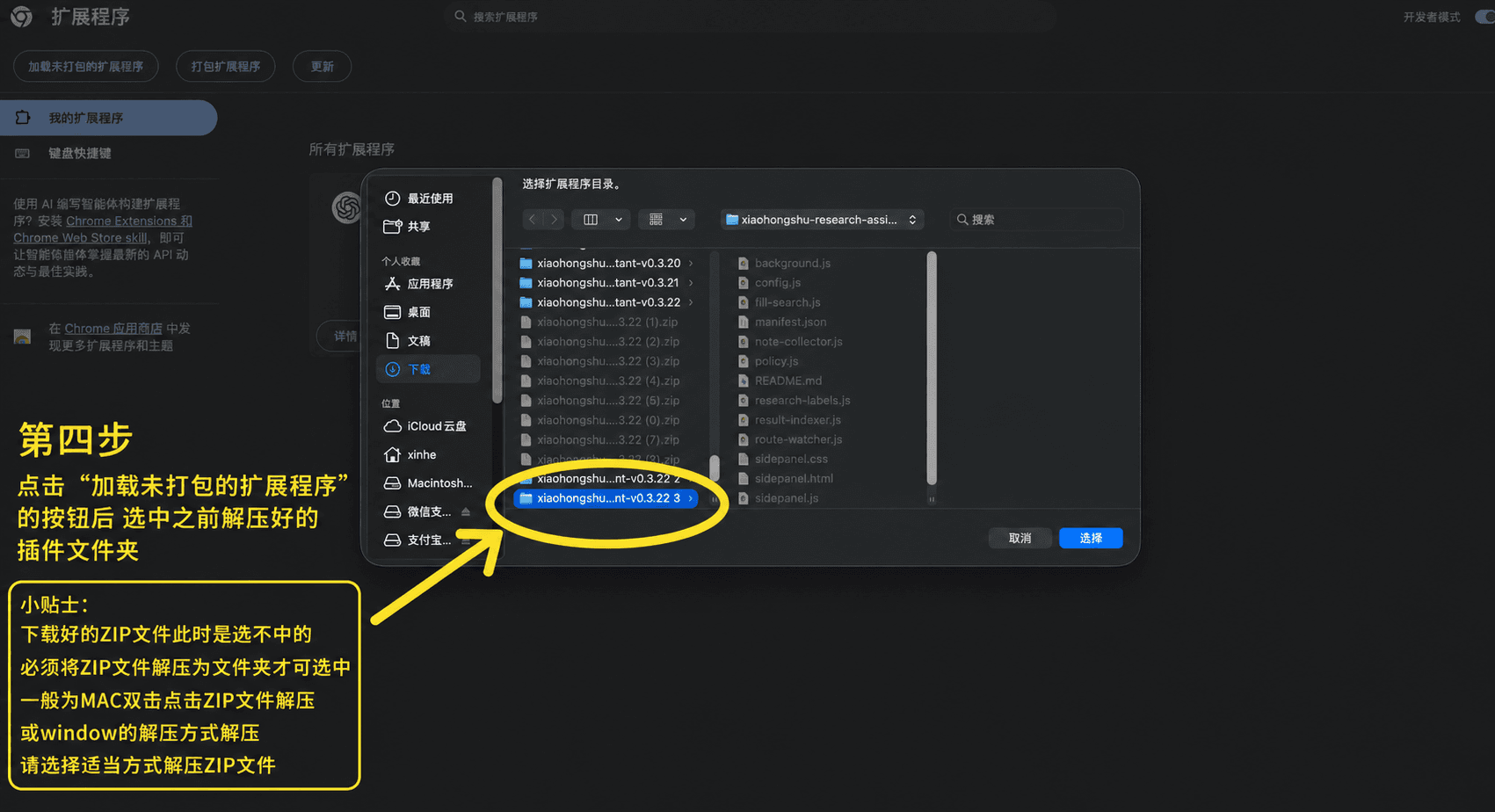The height and width of the screenshot is (812, 1495).
Task: Select the folder xiaohongshu...nt-v0.3.22 3
Action: pyautogui.click(x=606, y=498)
